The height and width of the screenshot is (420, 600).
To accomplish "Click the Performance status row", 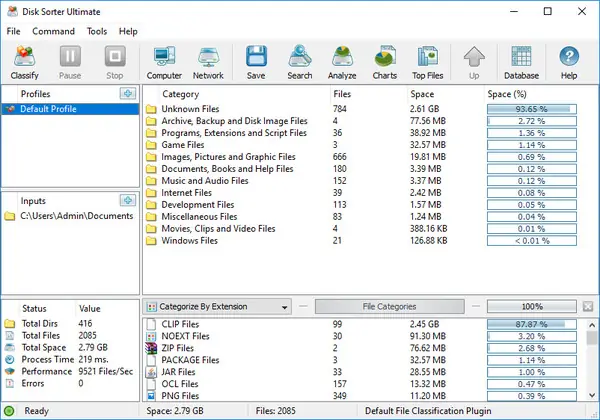I will coord(70,371).
